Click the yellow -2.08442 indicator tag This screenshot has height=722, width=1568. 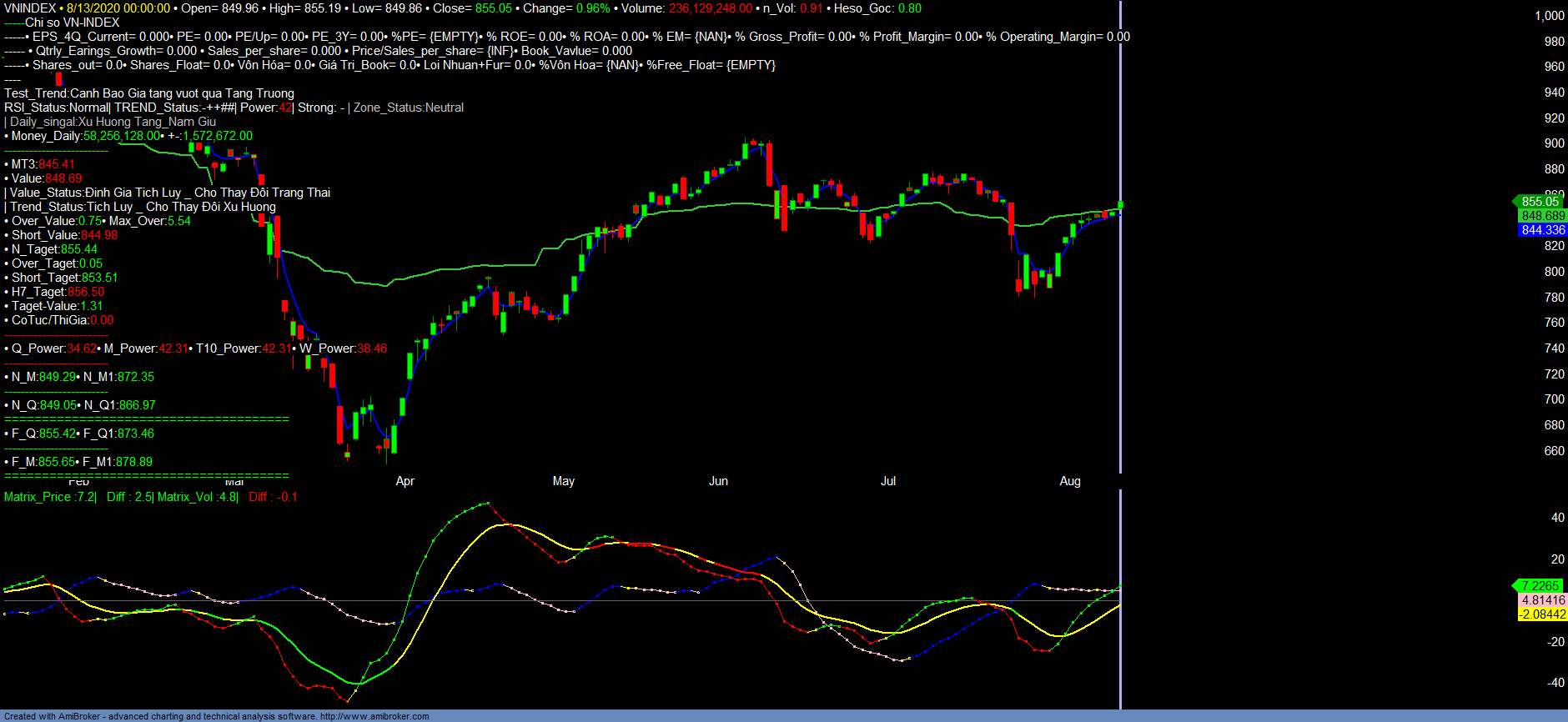[1542, 614]
